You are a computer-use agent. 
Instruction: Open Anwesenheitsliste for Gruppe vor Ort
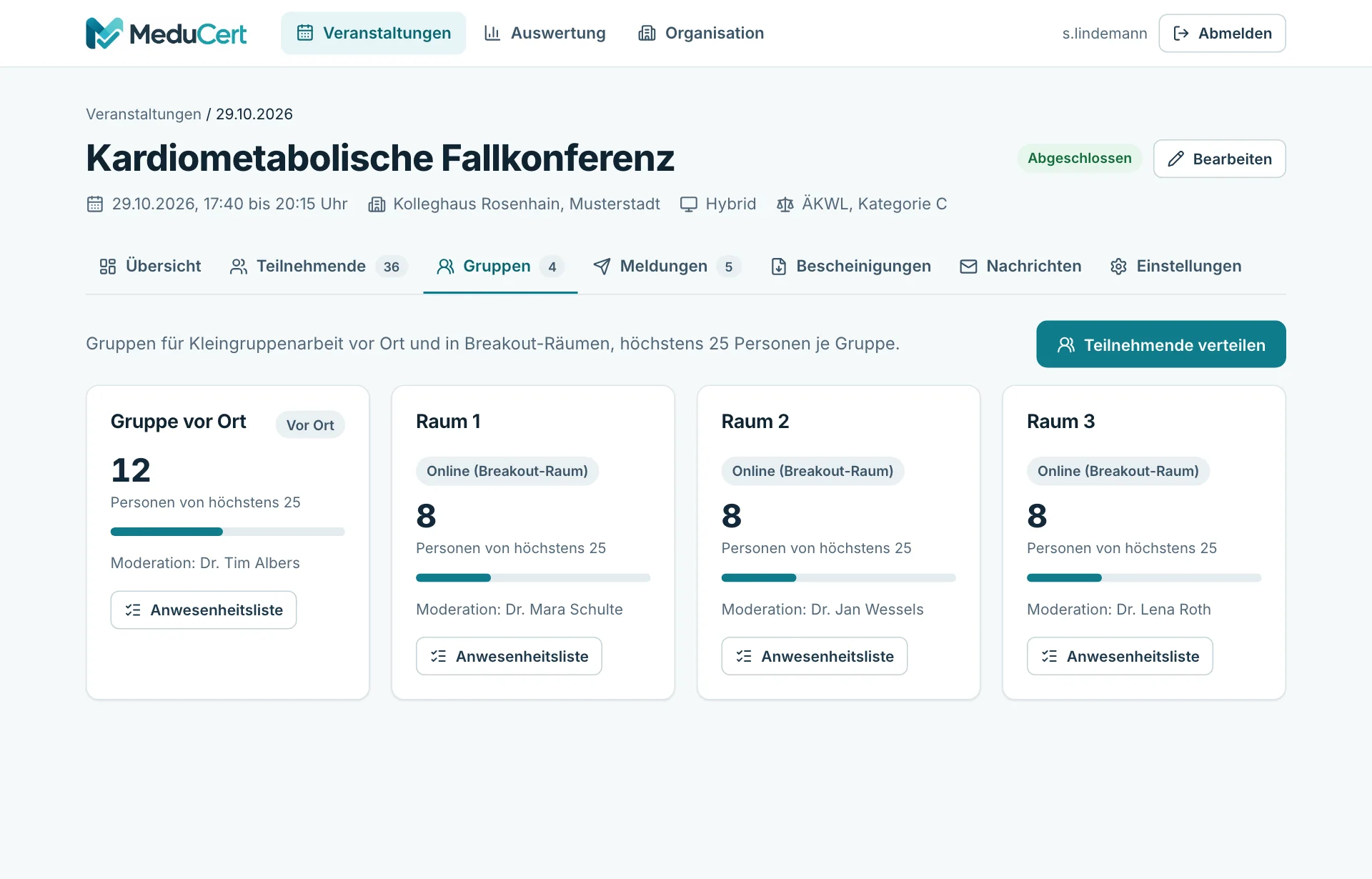(x=204, y=610)
